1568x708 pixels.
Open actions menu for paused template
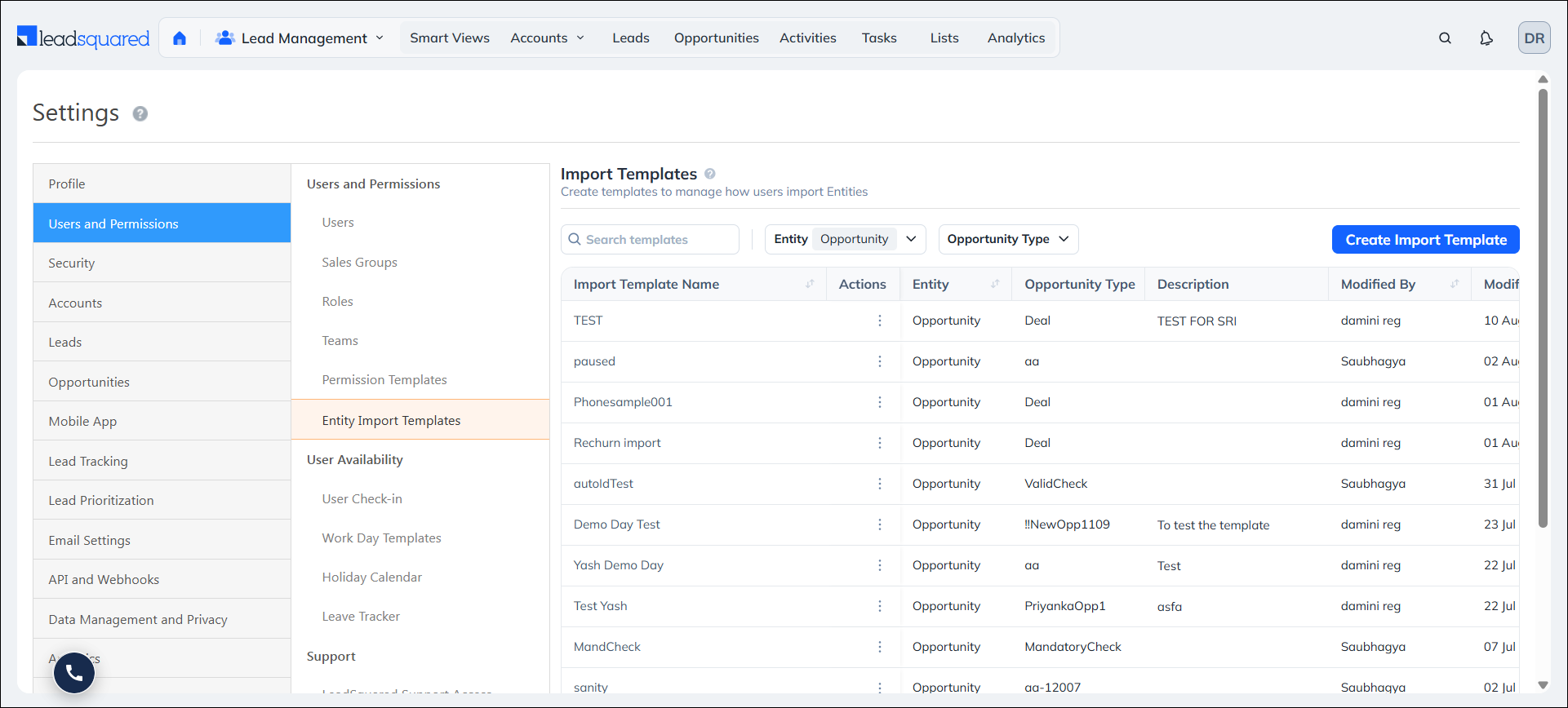tap(880, 361)
